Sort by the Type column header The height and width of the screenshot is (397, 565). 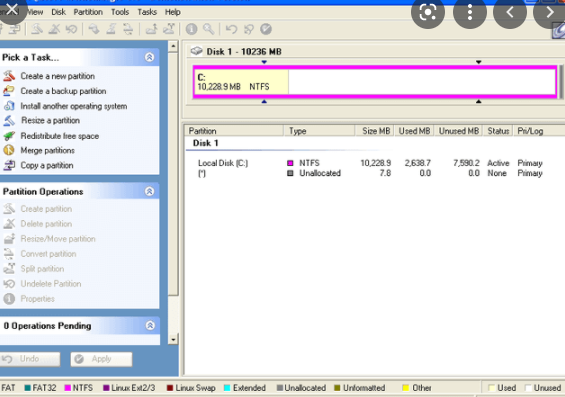tap(319, 131)
